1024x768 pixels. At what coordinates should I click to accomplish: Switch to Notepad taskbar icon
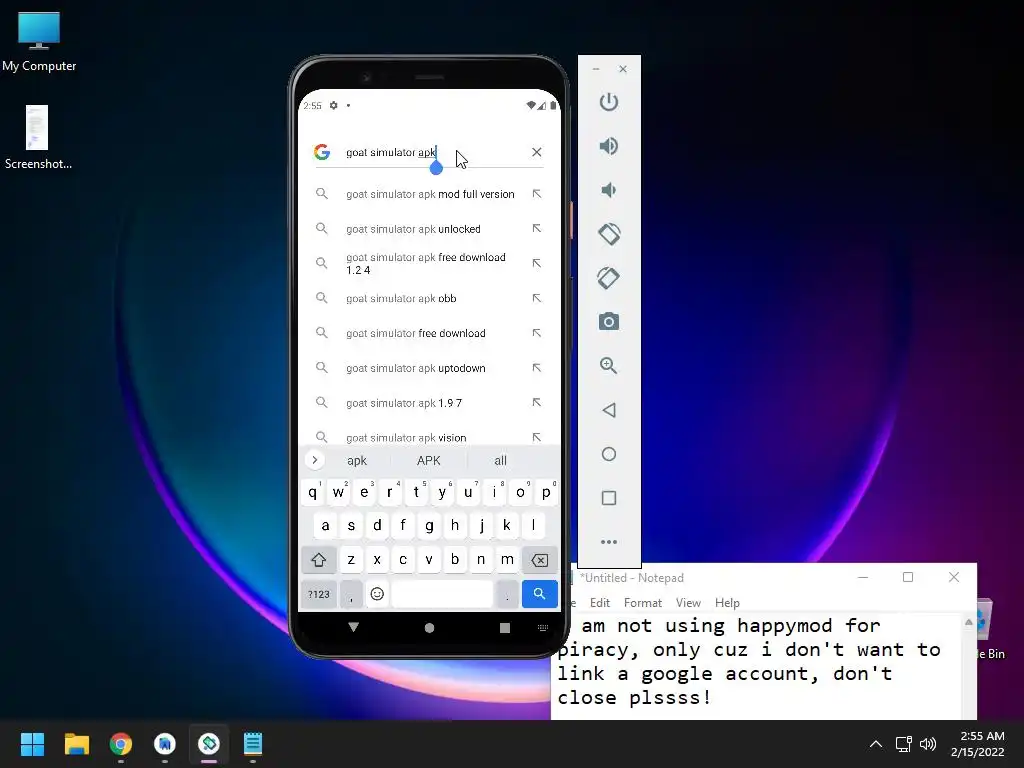[x=253, y=744]
